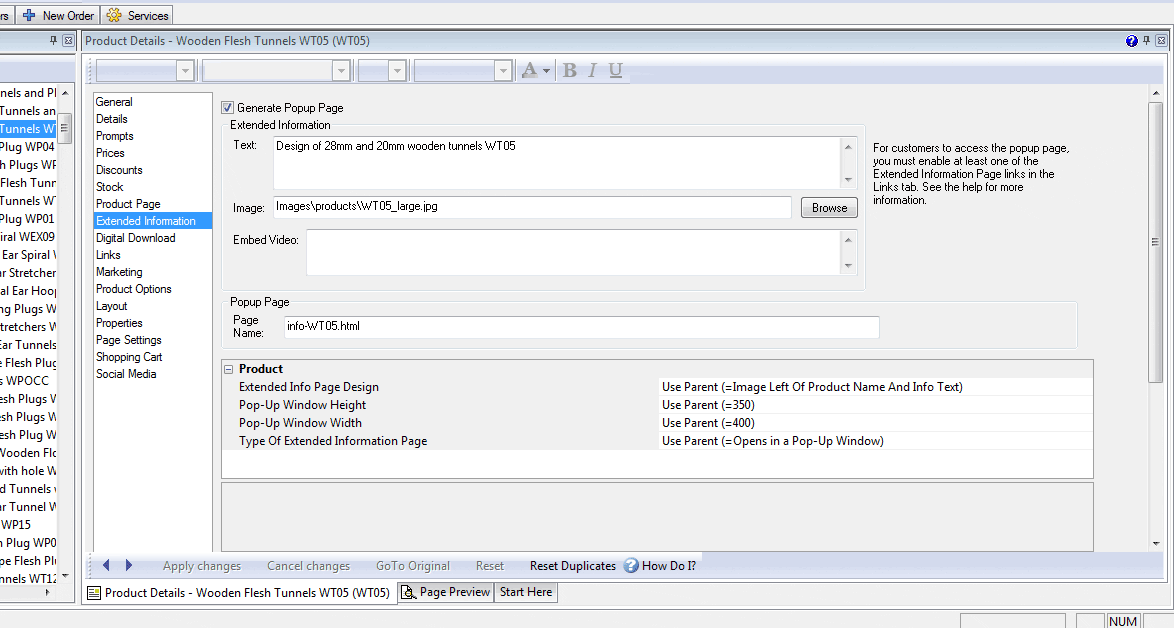Pin the Product Details panel

(x=1146, y=41)
